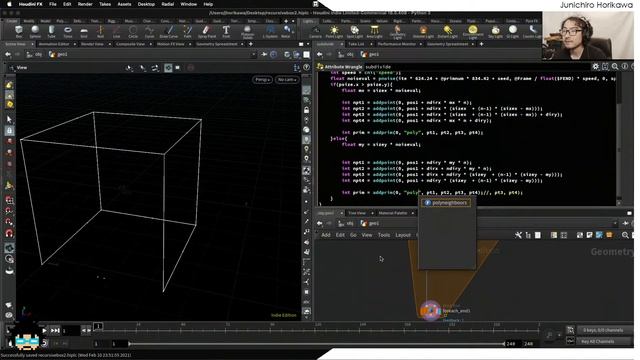Add an Area Light

pyautogui.click(x=374, y=31)
